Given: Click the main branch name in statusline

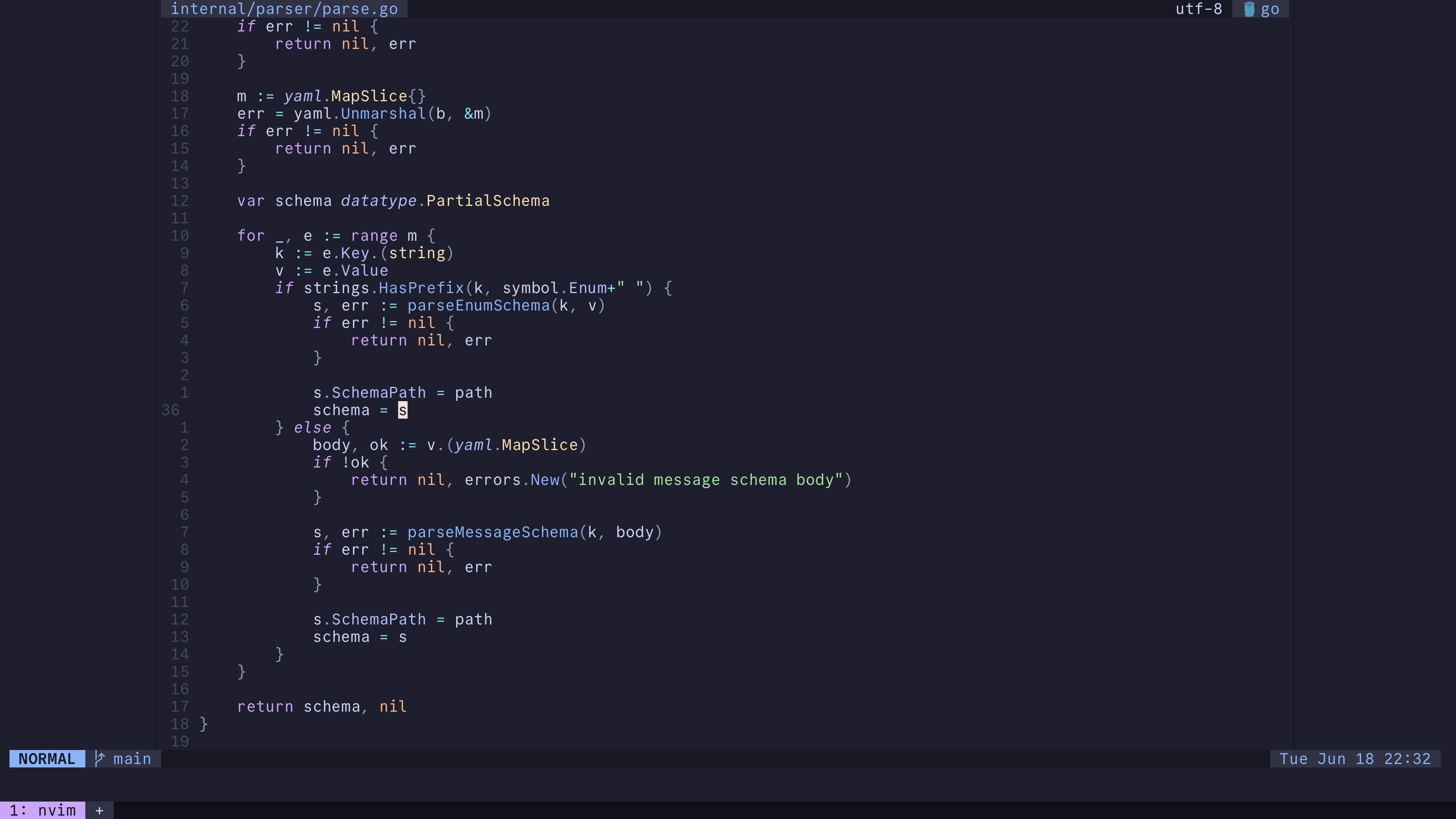Looking at the screenshot, I should point(132,758).
